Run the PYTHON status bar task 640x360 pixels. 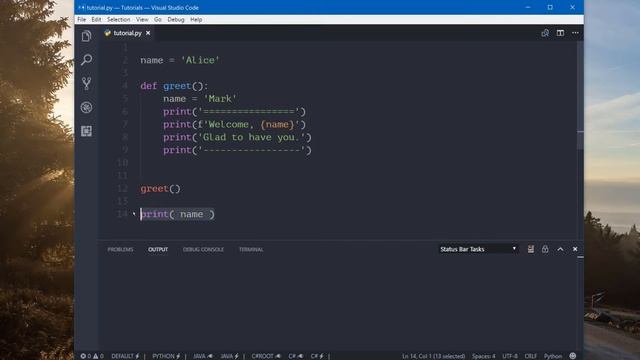(x=166, y=356)
